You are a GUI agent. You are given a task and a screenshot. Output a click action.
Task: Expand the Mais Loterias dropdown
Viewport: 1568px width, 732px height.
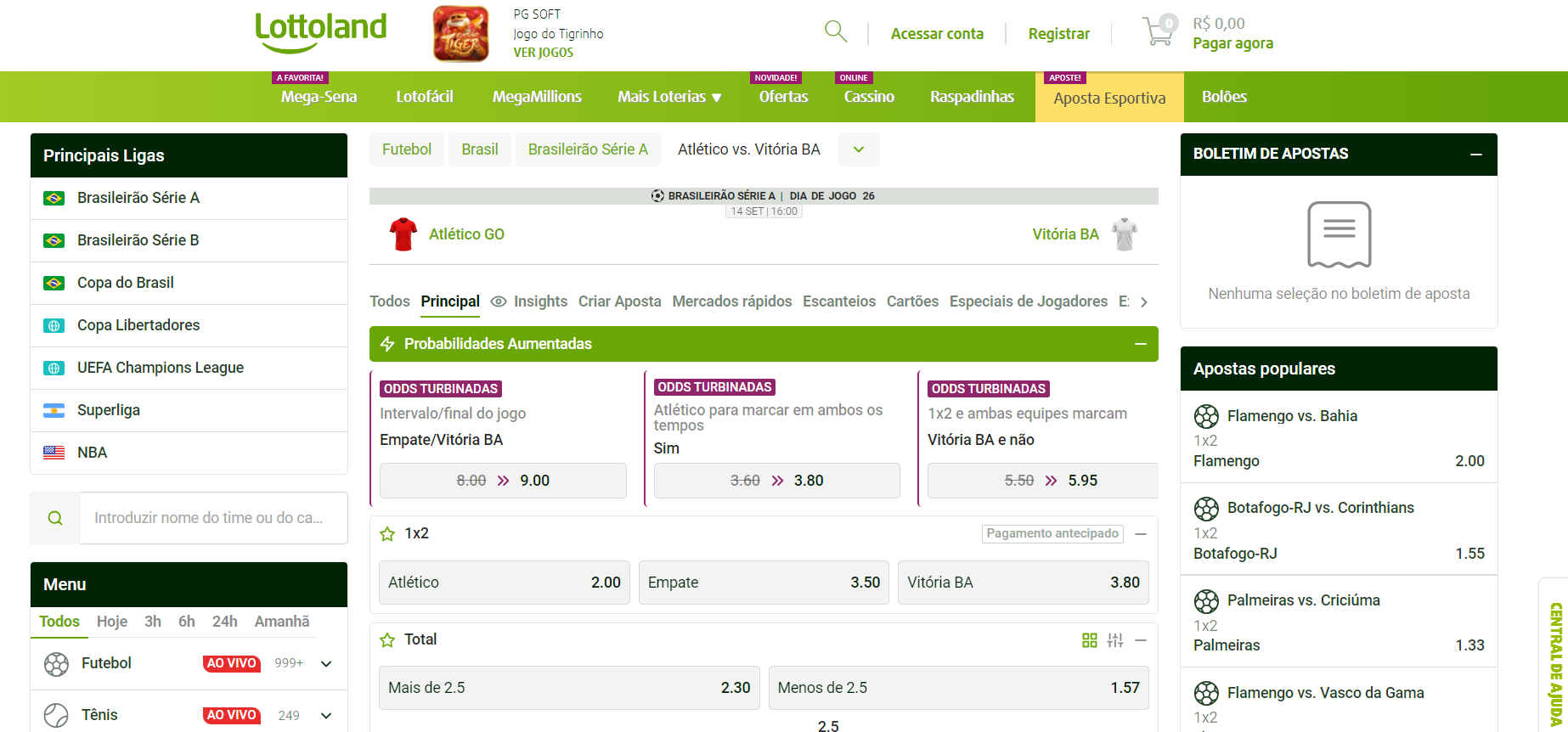[669, 97]
